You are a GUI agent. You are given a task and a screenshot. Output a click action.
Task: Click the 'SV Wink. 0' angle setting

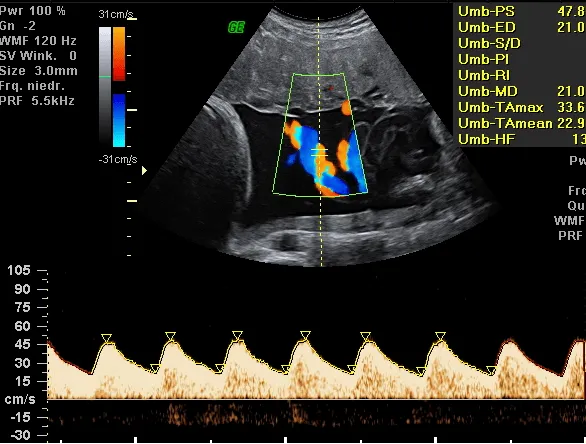coord(38,56)
